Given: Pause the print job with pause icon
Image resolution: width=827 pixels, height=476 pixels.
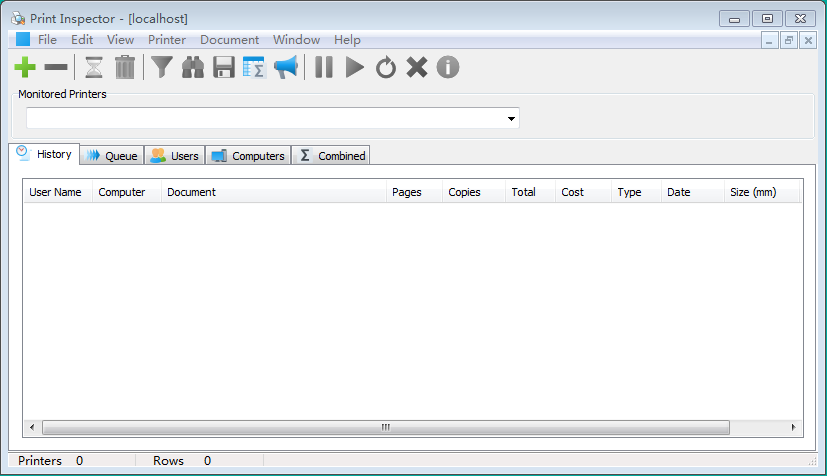Looking at the screenshot, I should [324, 68].
